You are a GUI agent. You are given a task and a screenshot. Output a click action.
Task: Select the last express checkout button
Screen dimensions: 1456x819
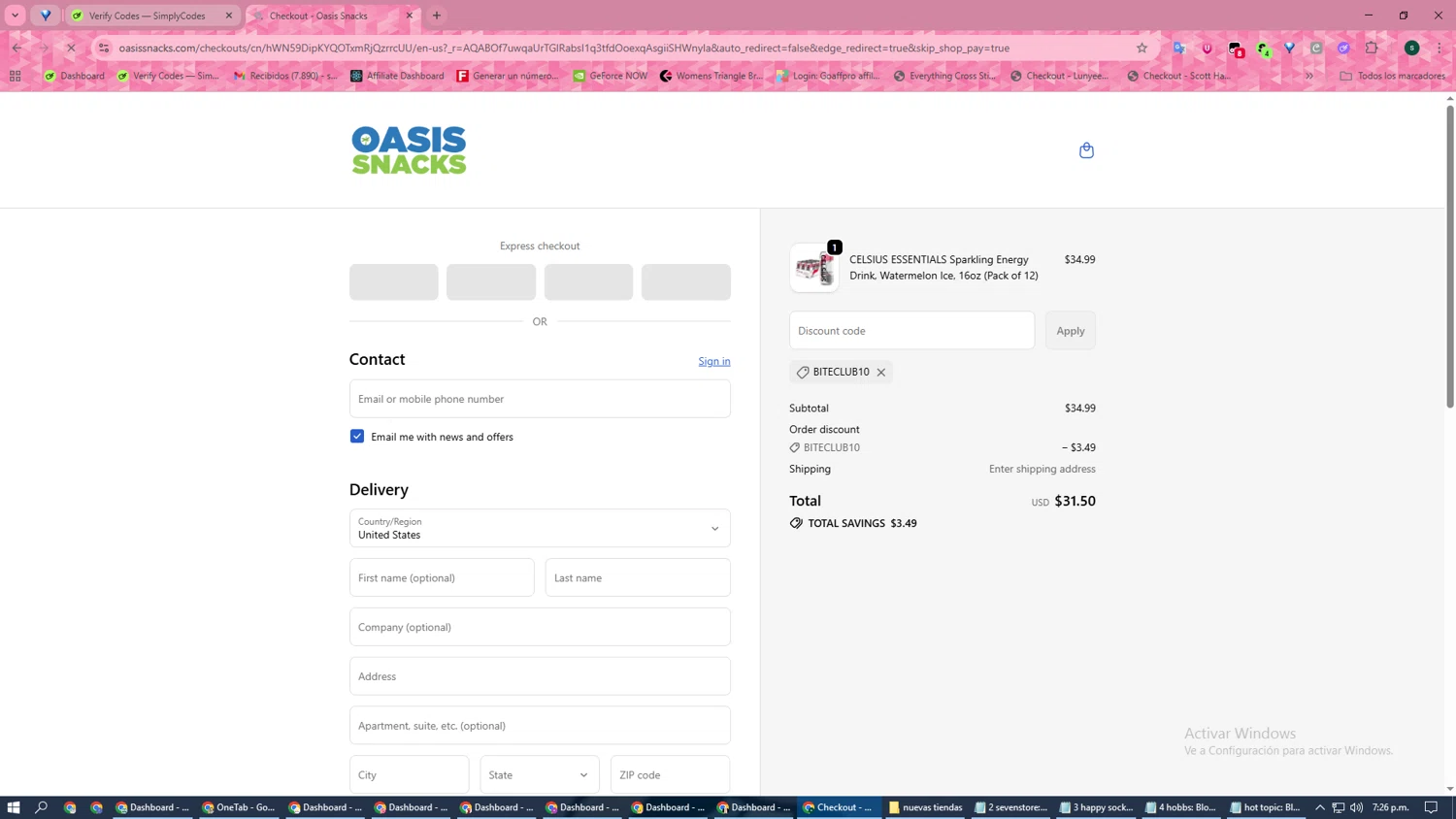pyautogui.click(x=686, y=282)
